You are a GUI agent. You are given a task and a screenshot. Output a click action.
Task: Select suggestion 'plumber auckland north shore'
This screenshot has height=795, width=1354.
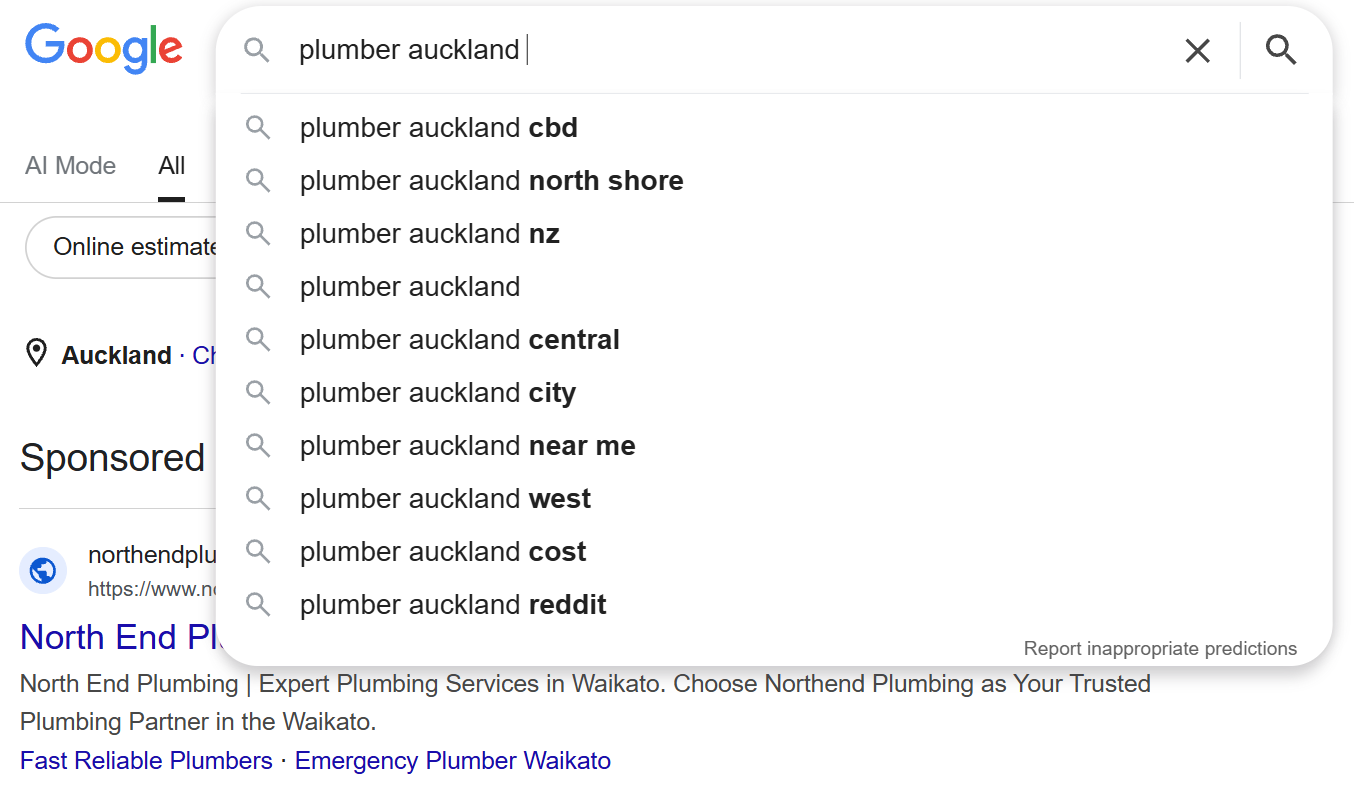click(774, 181)
